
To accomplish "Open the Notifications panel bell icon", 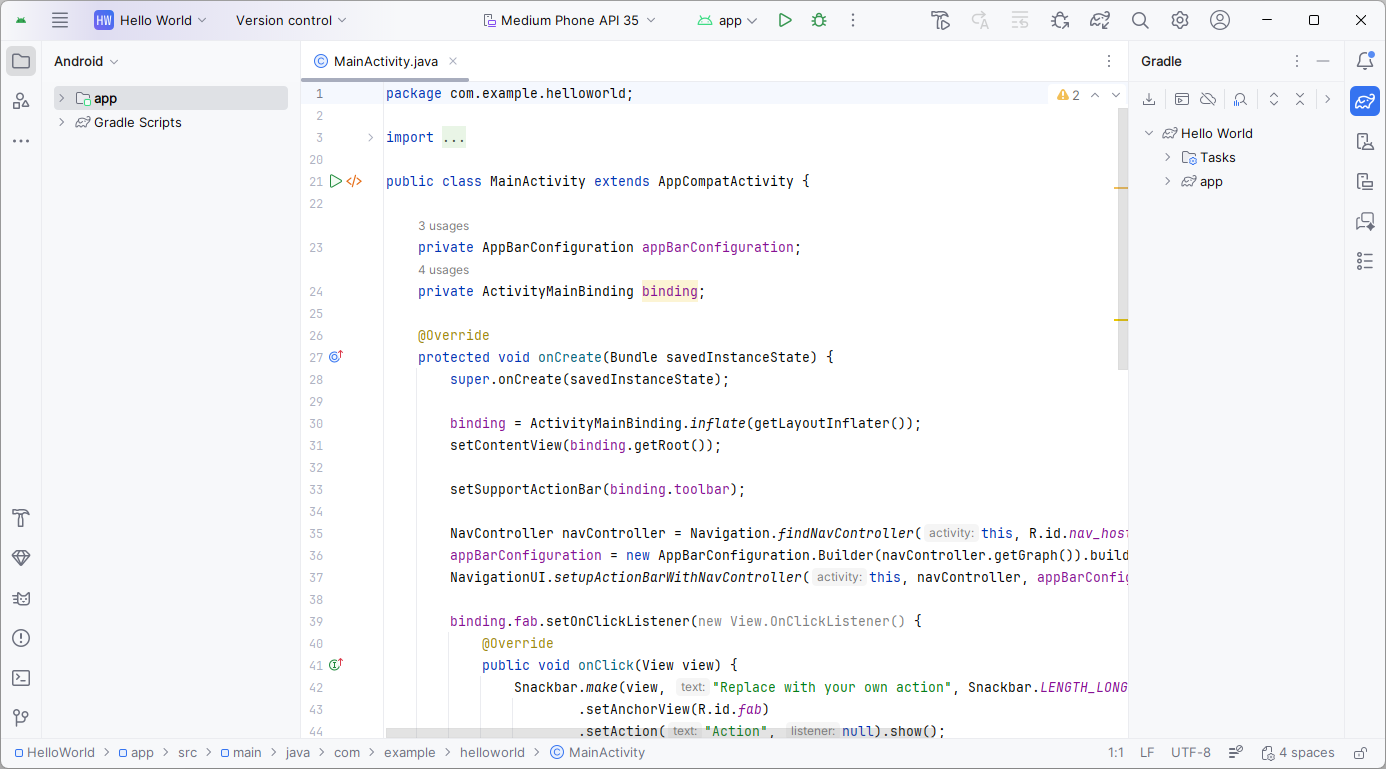I will click(x=1365, y=61).
